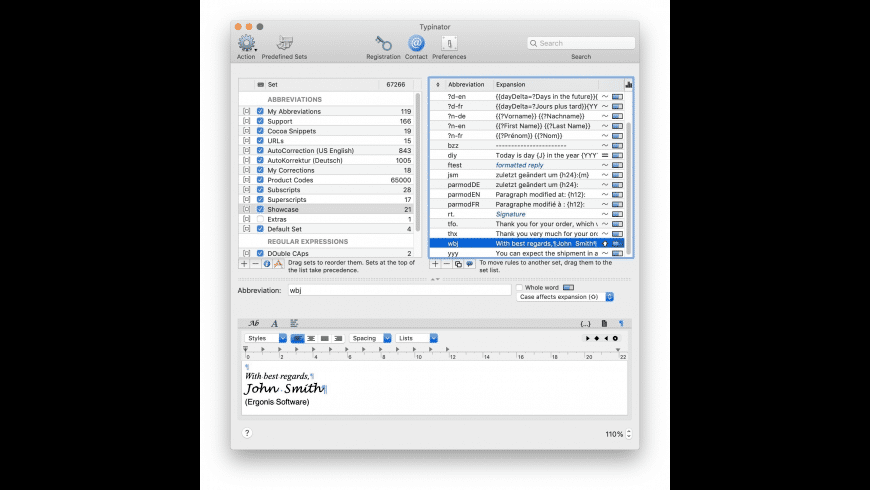Open the Lists dropdown
The height and width of the screenshot is (490, 870).
point(417,339)
